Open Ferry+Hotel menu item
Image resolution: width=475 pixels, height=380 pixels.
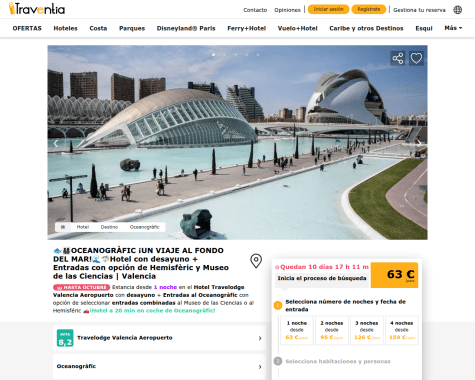(246, 28)
